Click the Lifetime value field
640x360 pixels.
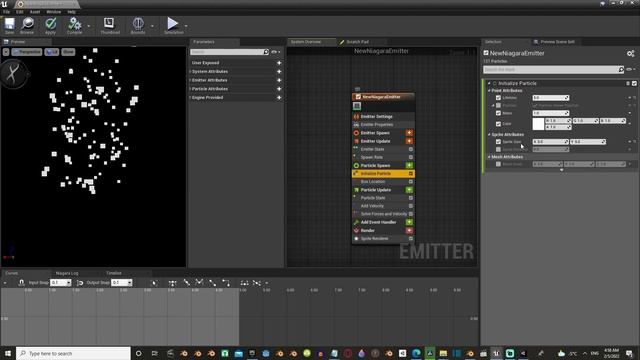coord(550,98)
